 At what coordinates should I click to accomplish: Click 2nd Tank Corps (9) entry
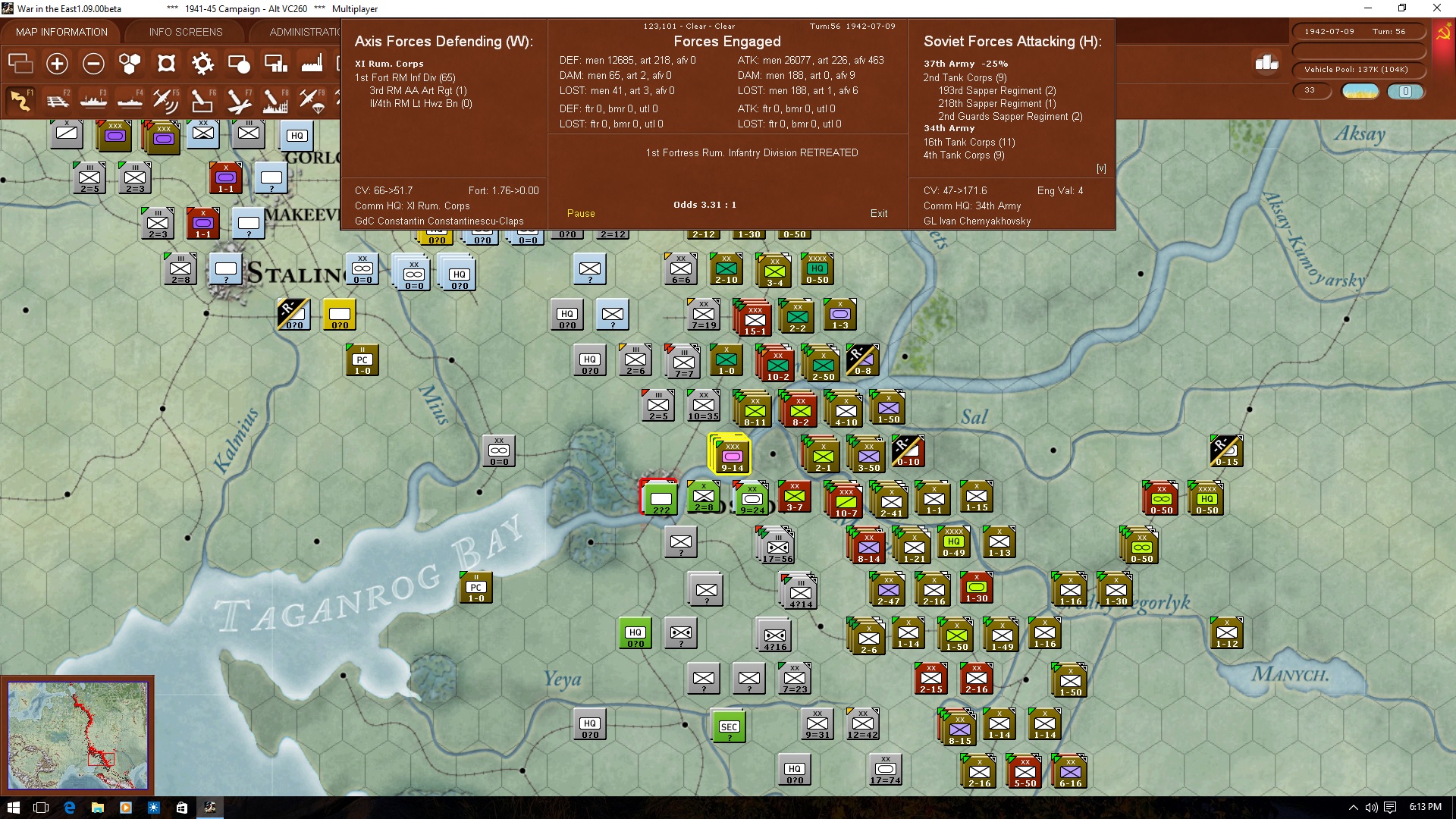[x=965, y=77]
